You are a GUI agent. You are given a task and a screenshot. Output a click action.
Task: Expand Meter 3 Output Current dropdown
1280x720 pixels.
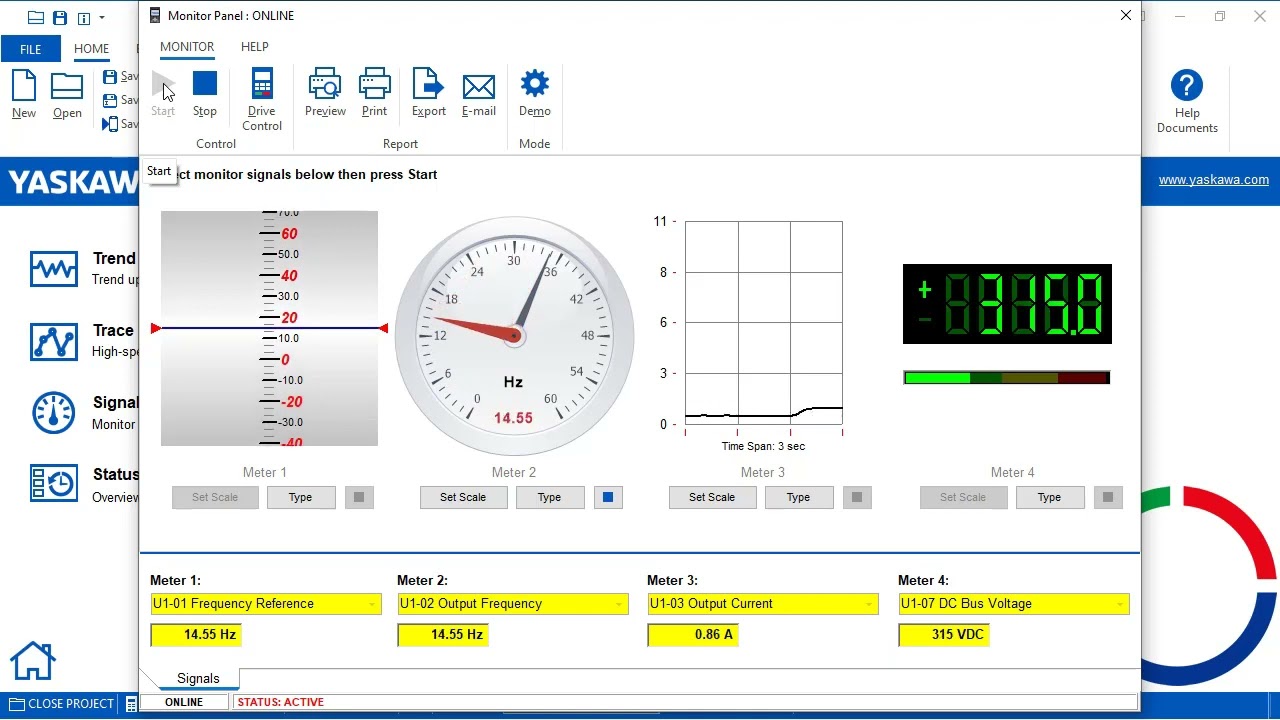(x=869, y=604)
